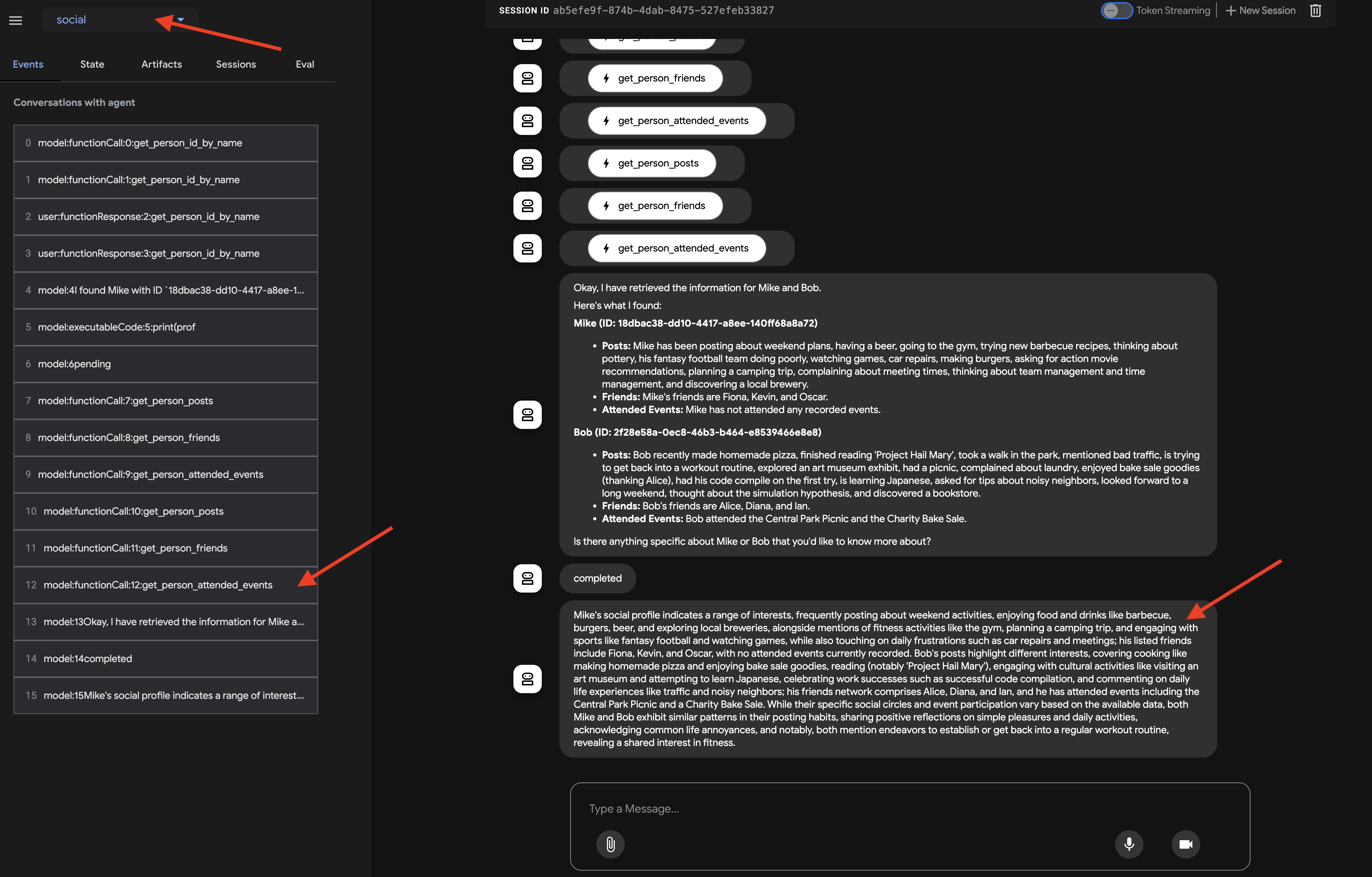
Task: Delete the current session via trash icon
Action: click(1316, 10)
